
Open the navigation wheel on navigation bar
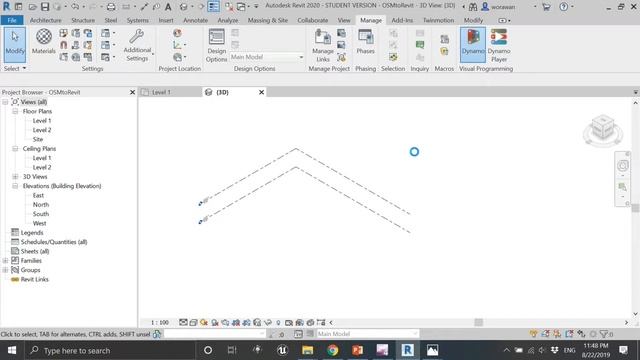[622, 166]
